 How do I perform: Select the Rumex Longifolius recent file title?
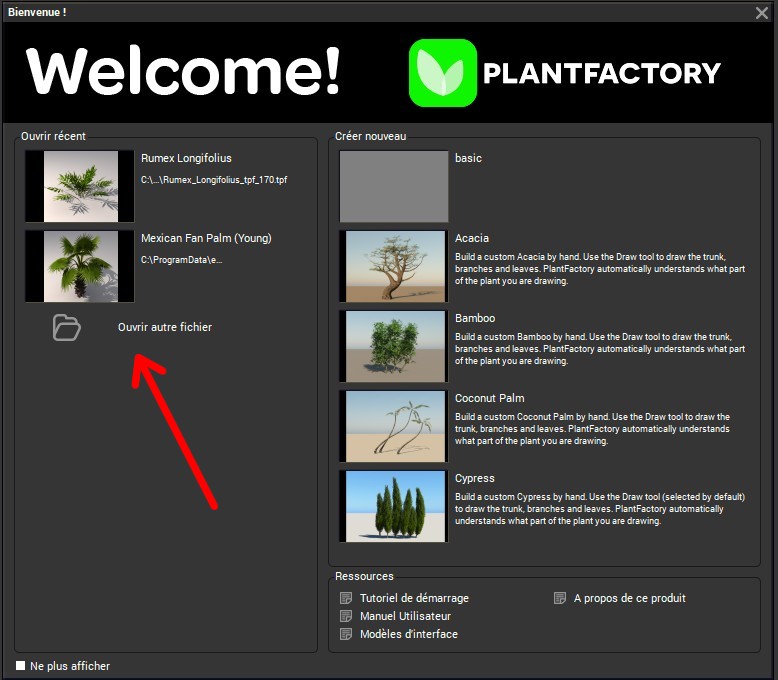(186, 158)
